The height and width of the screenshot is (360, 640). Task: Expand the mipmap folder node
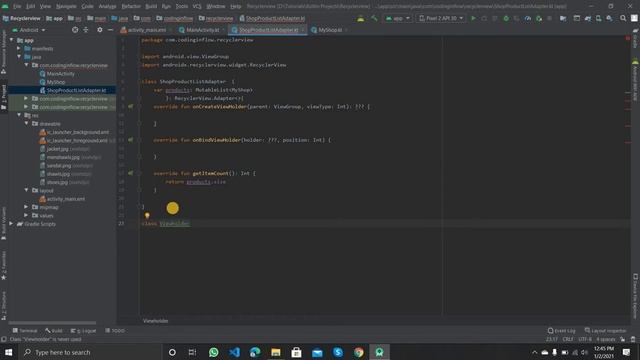click(x=27, y=207)
